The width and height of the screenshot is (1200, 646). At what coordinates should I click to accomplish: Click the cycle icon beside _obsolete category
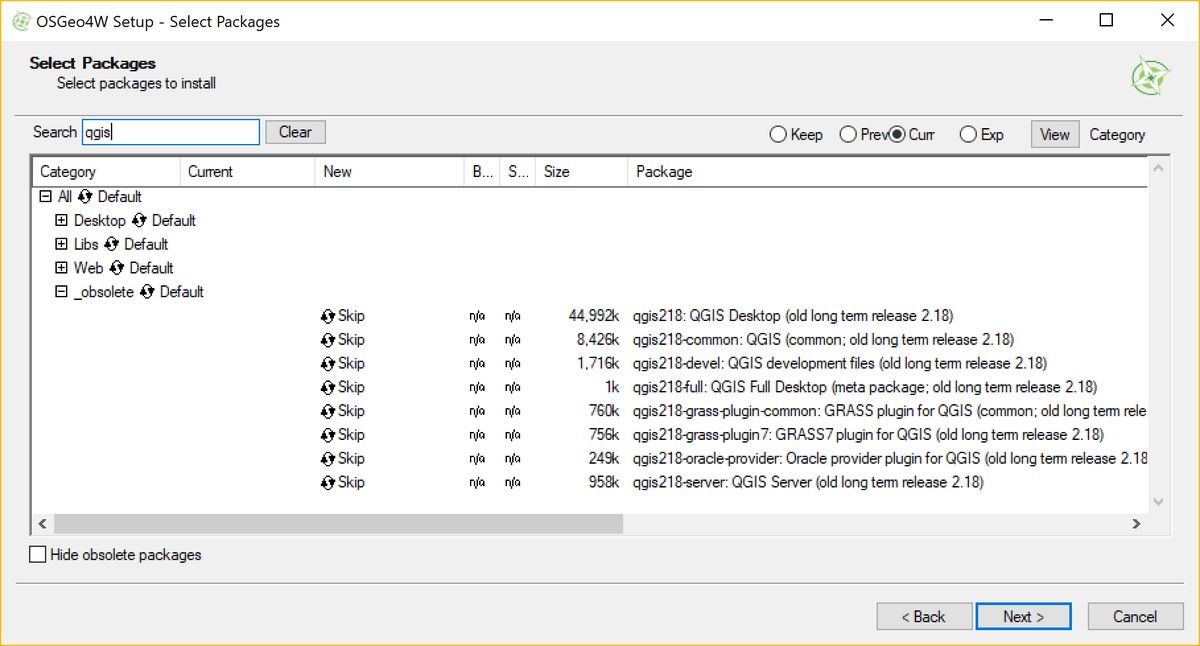[x=148, y=293]
